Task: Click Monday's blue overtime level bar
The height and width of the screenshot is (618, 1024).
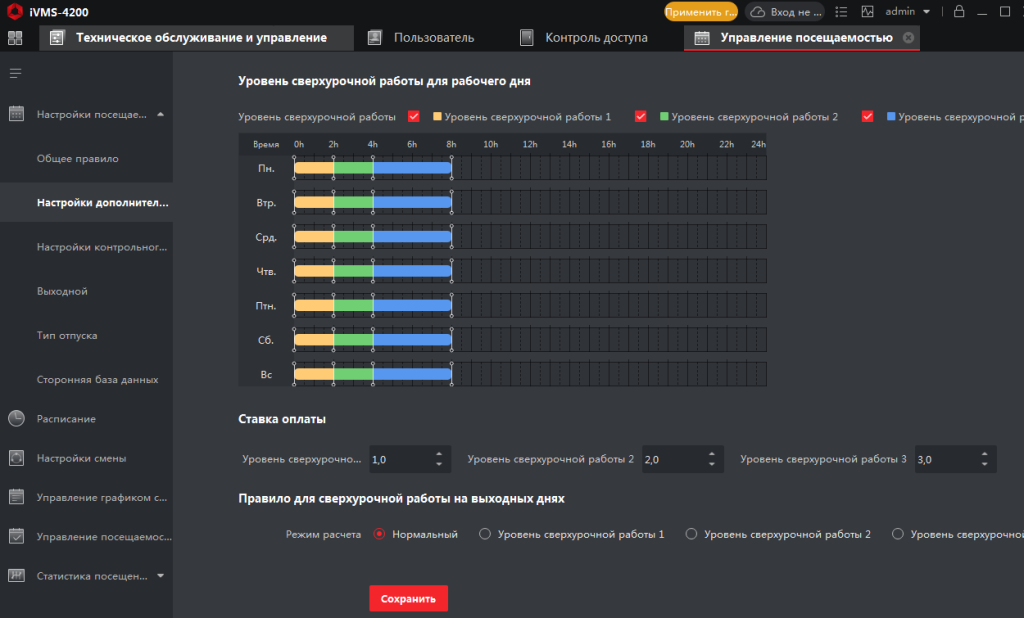Action: [412, 168]
